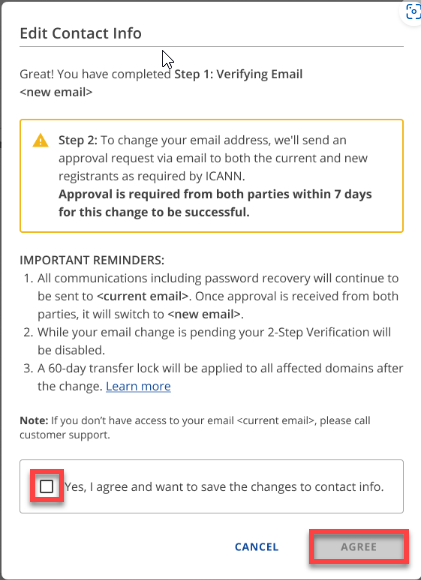This screenshot has height=580, width=421.
Task: Click the Step 2 label in warning box
Action: click(x=78, y=140)
